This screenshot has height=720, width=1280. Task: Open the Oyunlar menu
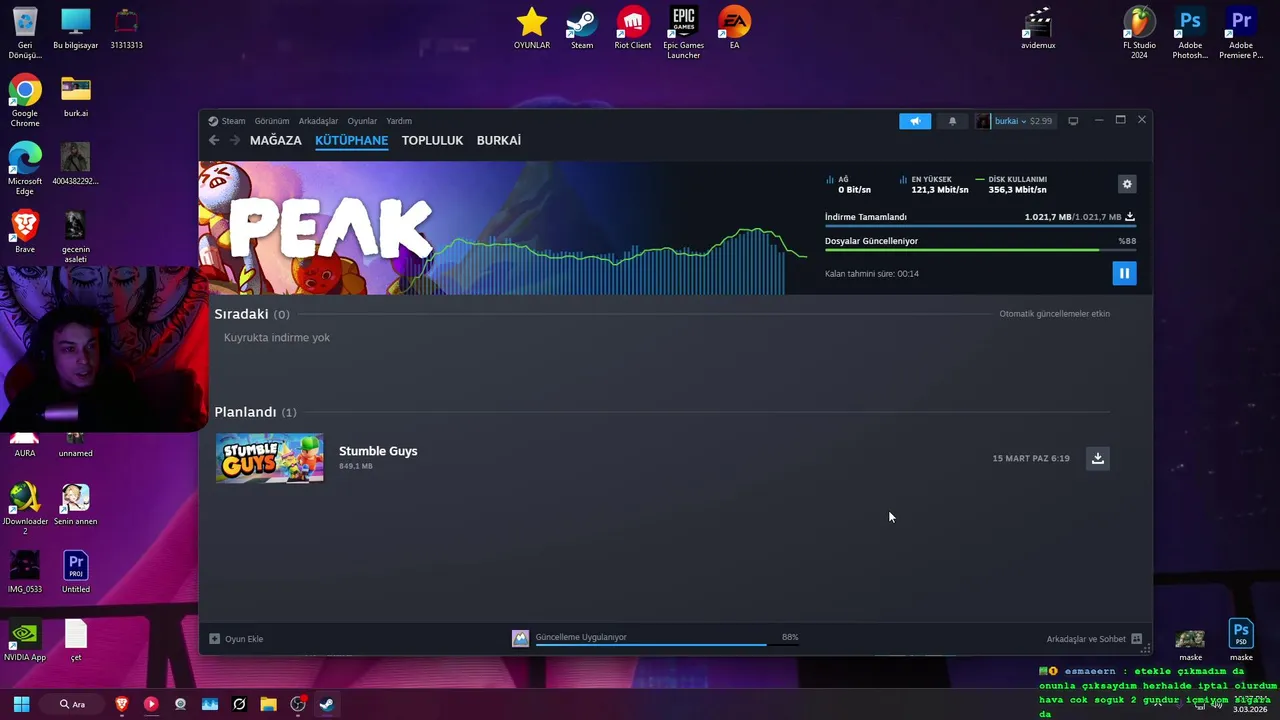[362, 121]
